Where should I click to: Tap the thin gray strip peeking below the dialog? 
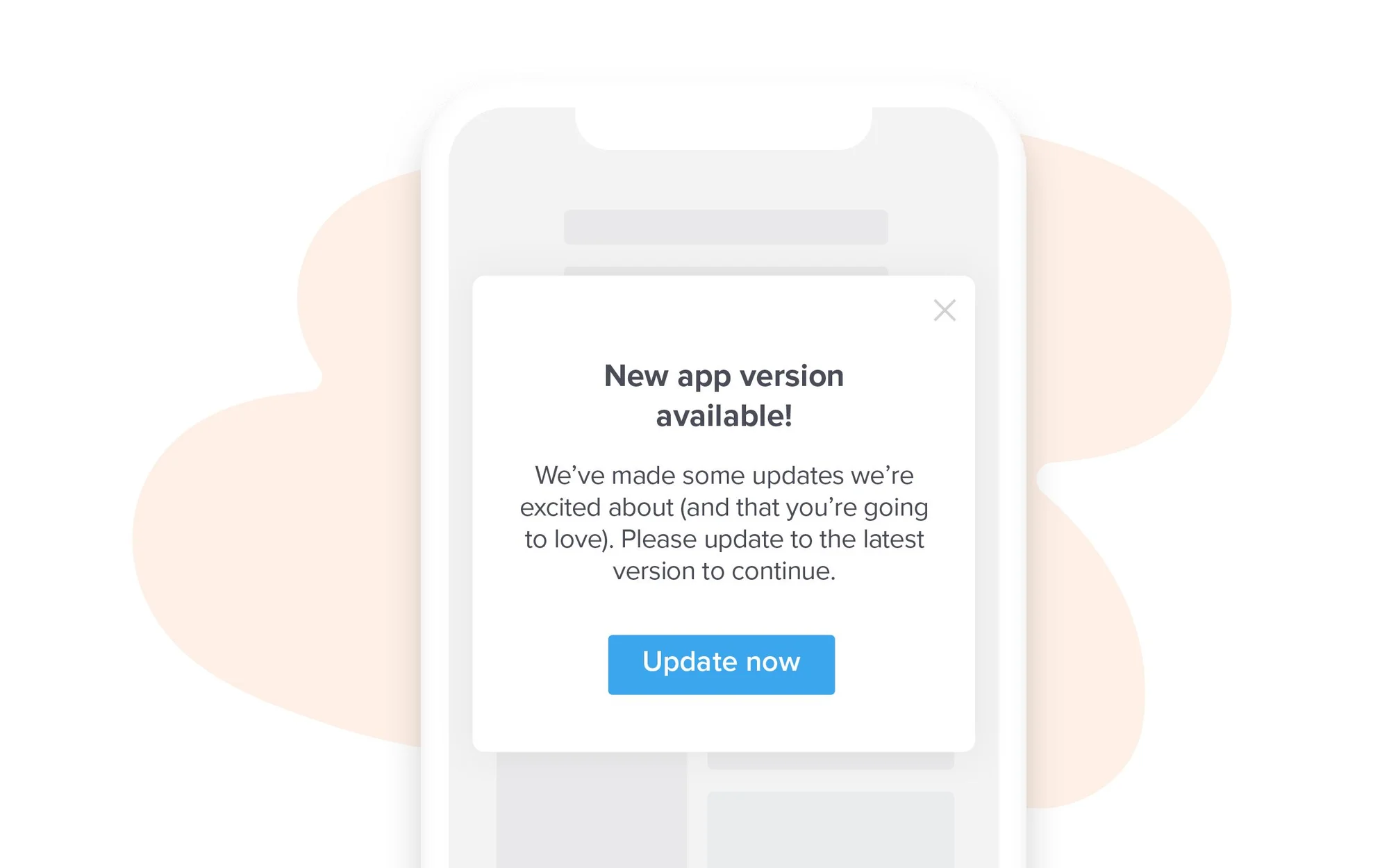(x=831, y=760)
